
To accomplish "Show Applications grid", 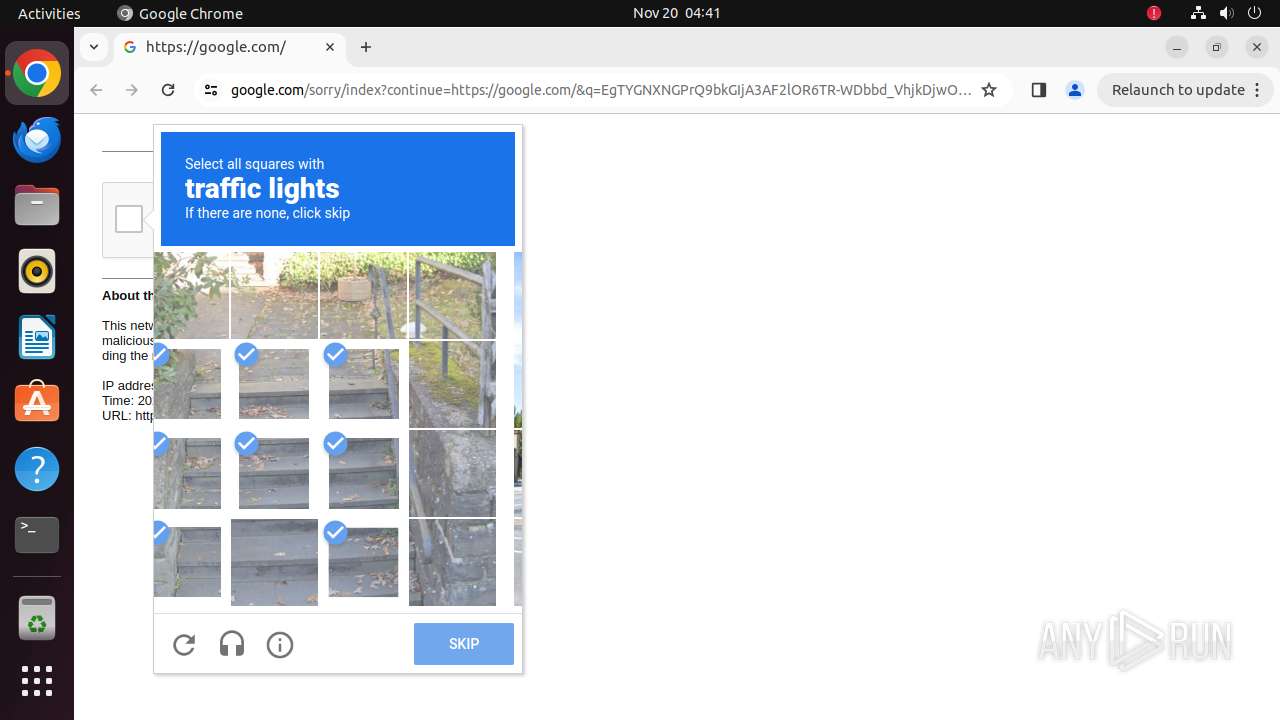I will (x=37, y=681).
